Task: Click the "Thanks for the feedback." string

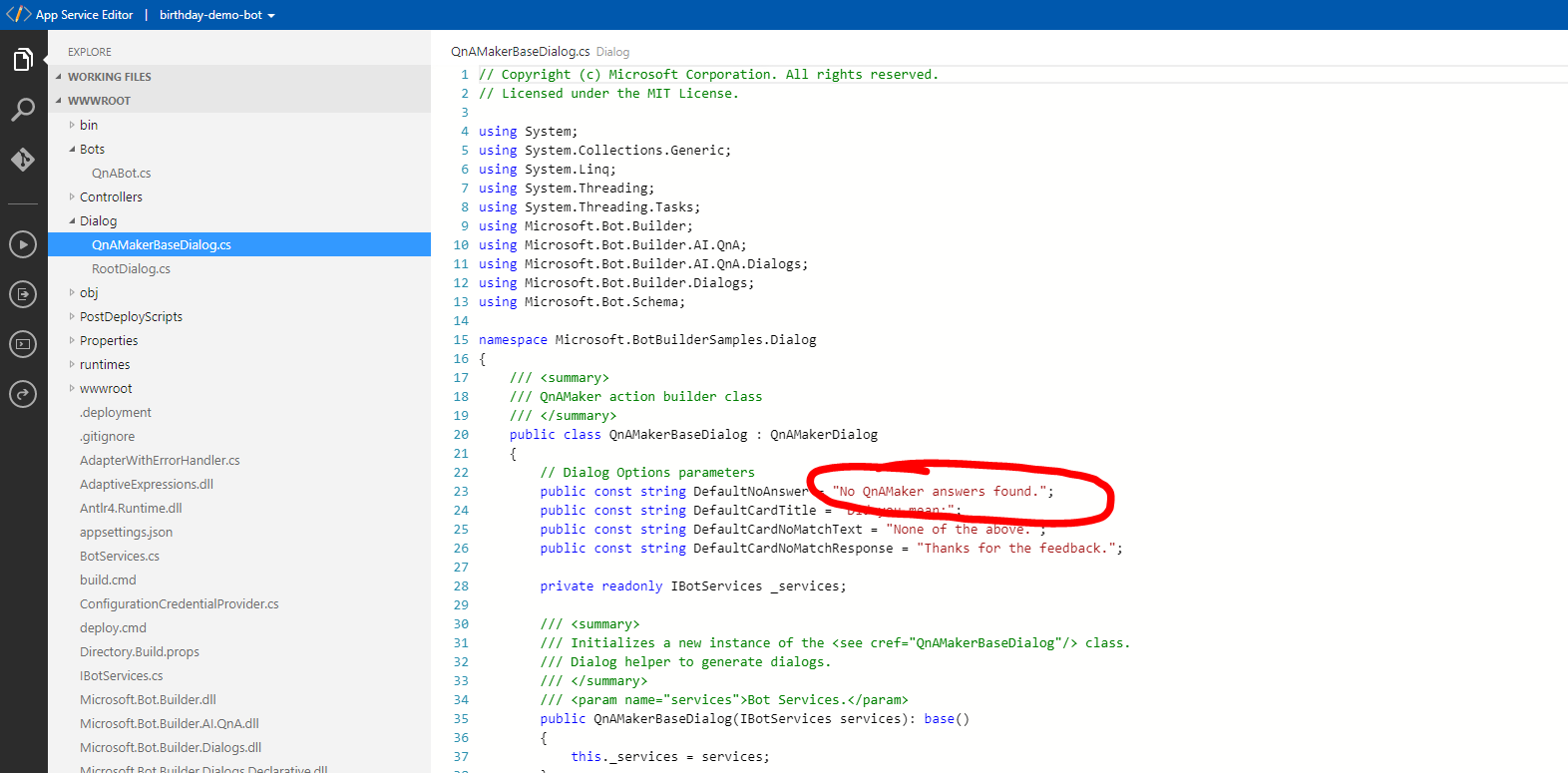Action: click(x=1015, y=548)
